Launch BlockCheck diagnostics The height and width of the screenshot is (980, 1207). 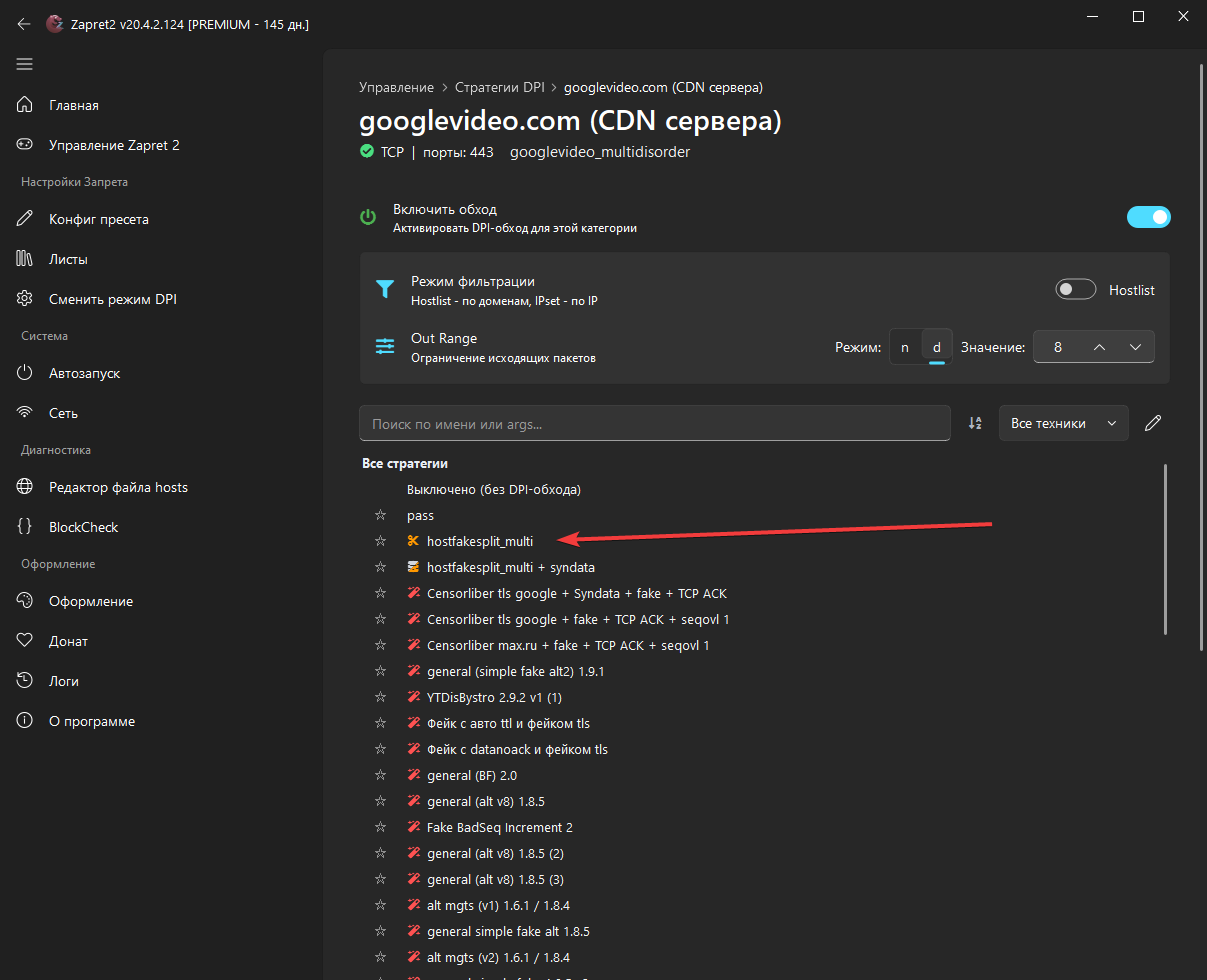pos(83,527)
